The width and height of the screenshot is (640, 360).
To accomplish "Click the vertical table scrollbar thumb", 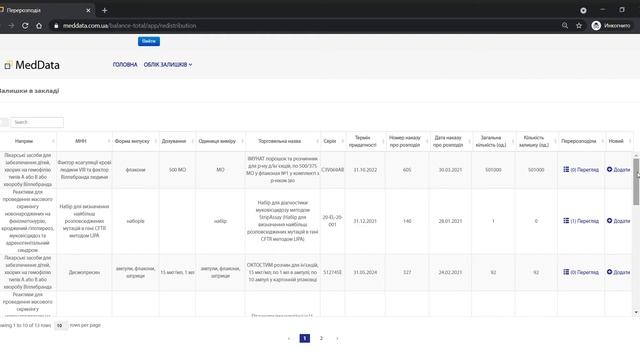I will 636,182.
